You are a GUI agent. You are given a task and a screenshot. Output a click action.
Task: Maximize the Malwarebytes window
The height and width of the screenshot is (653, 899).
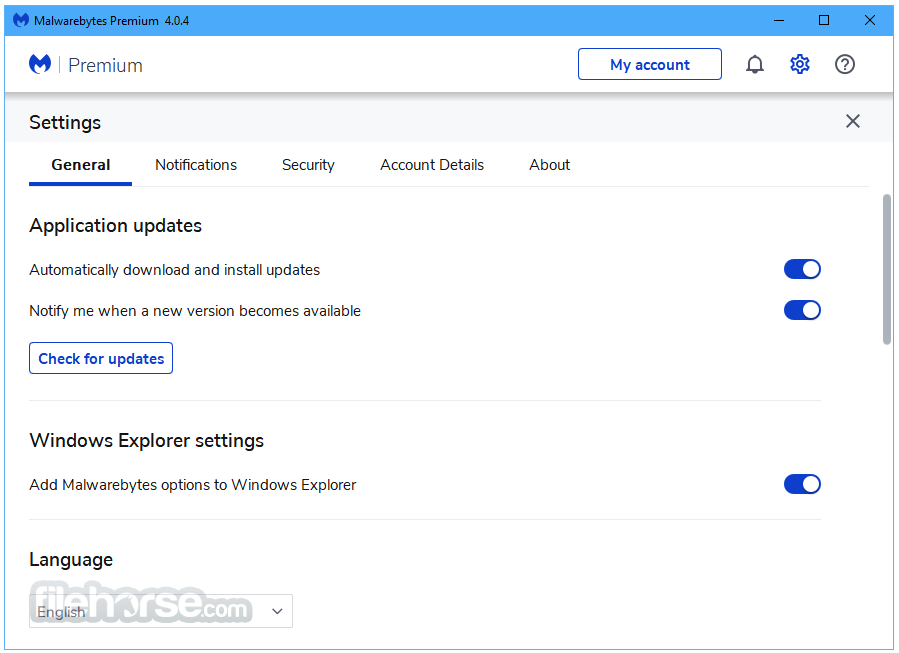pos(824,20)
